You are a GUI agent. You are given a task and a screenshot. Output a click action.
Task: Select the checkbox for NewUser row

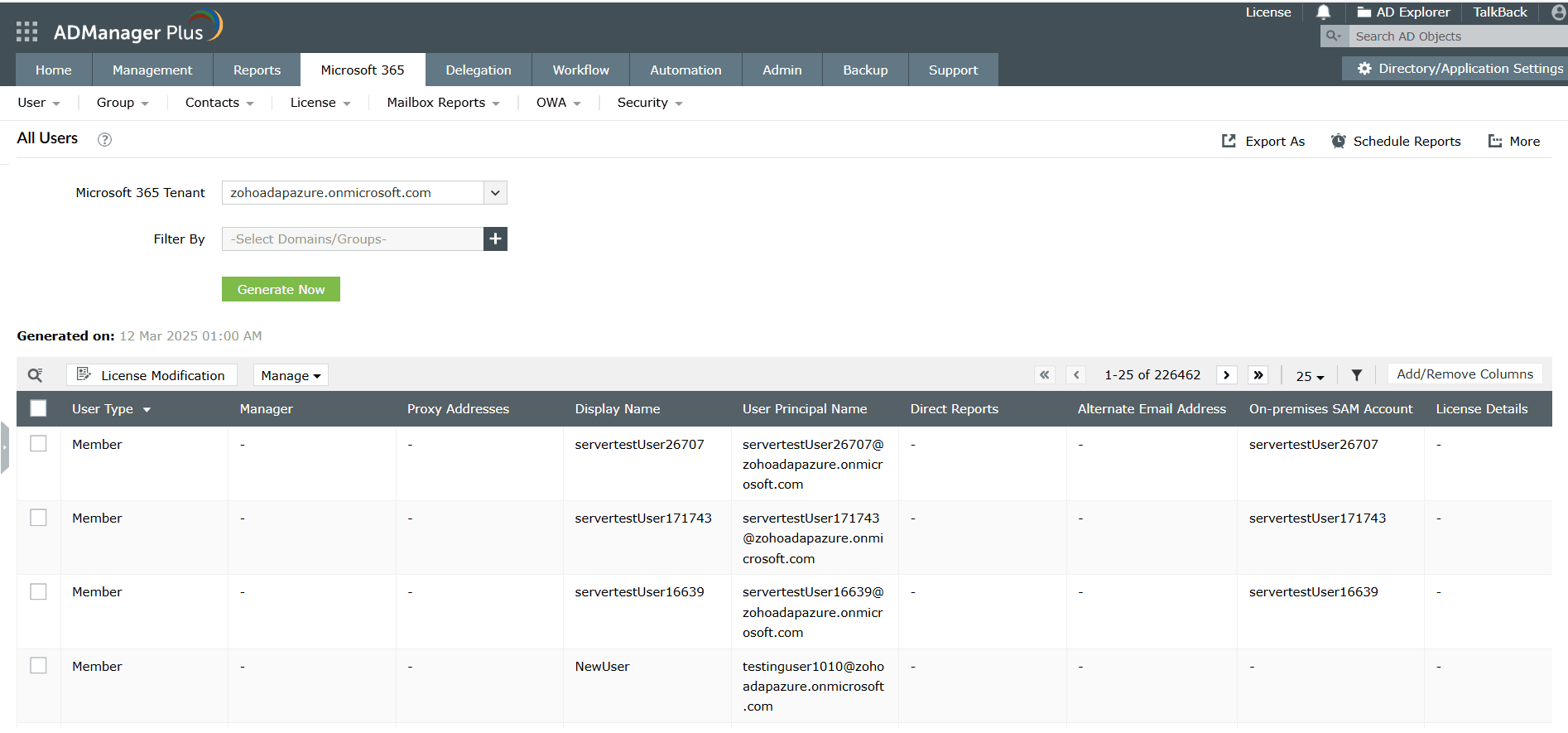click(x=38, y=666)
